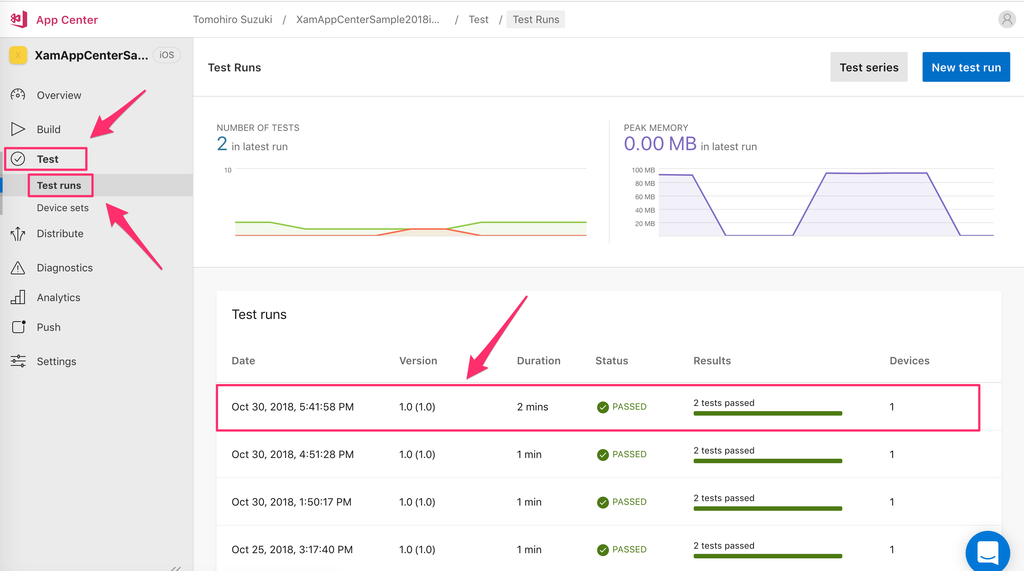Image resolution: width=1024 pixels, height=571 pixels.
Task: Collapse the Test section in sidebar
Action: 47,159
